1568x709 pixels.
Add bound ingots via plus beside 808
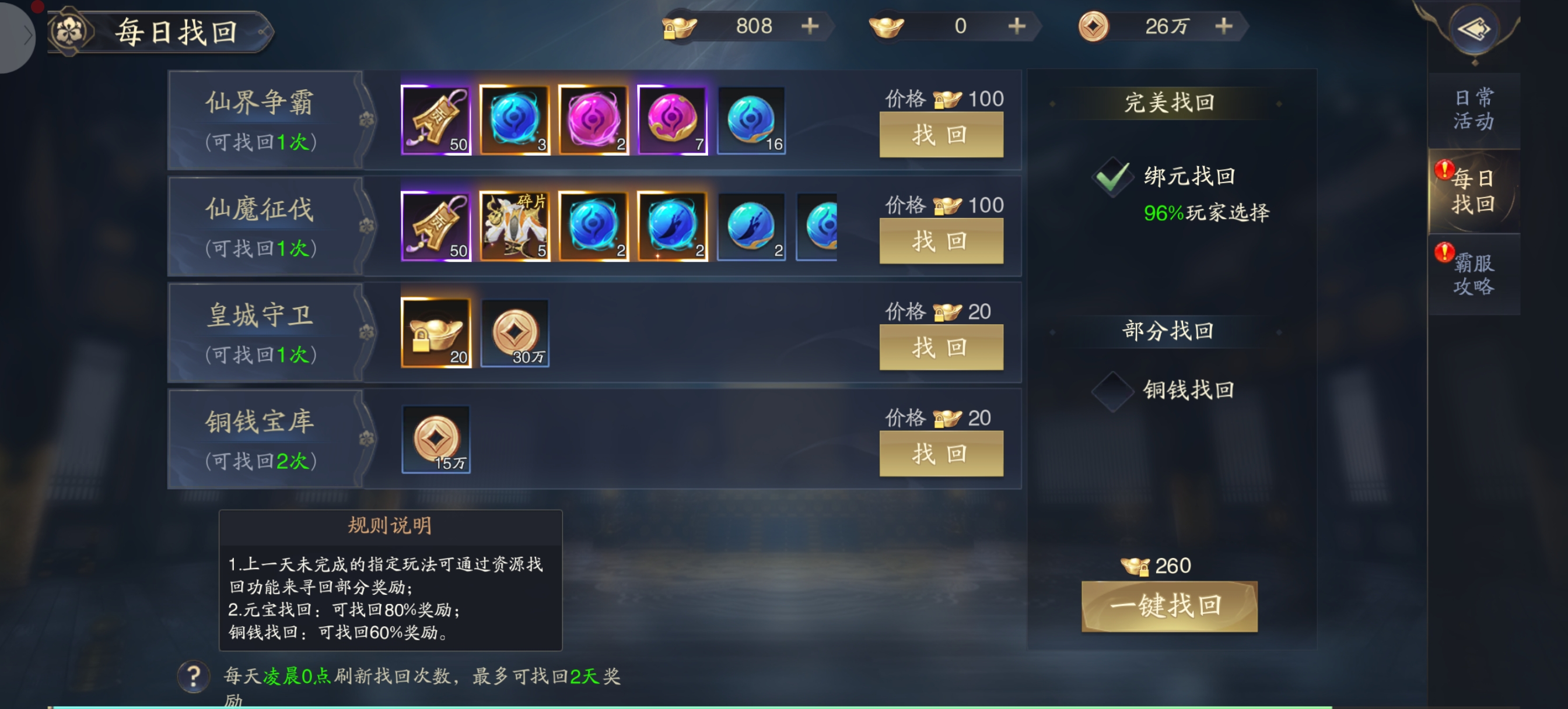[x=810, y=26]
